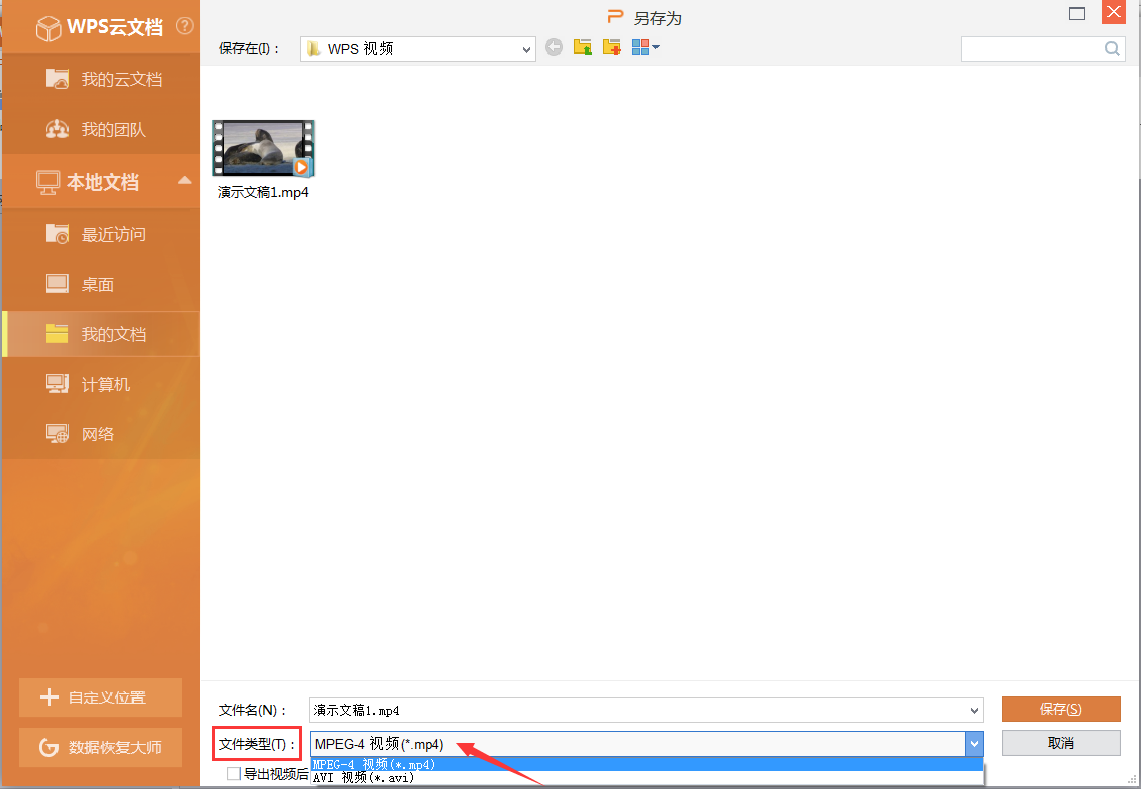This screenshot has width=1141, height=789.
Task: Click the 取消 button
Action: click(1061, 743)
